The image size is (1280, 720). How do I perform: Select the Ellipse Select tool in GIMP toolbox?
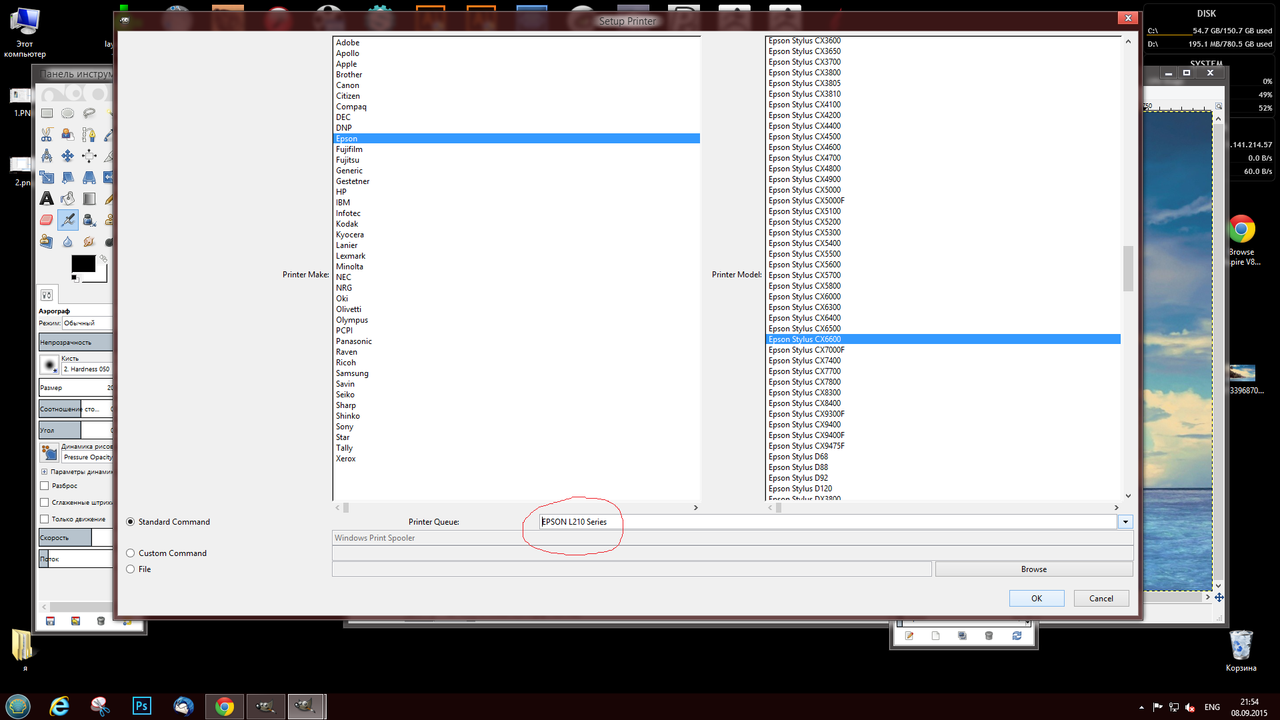tap(67, 113)
